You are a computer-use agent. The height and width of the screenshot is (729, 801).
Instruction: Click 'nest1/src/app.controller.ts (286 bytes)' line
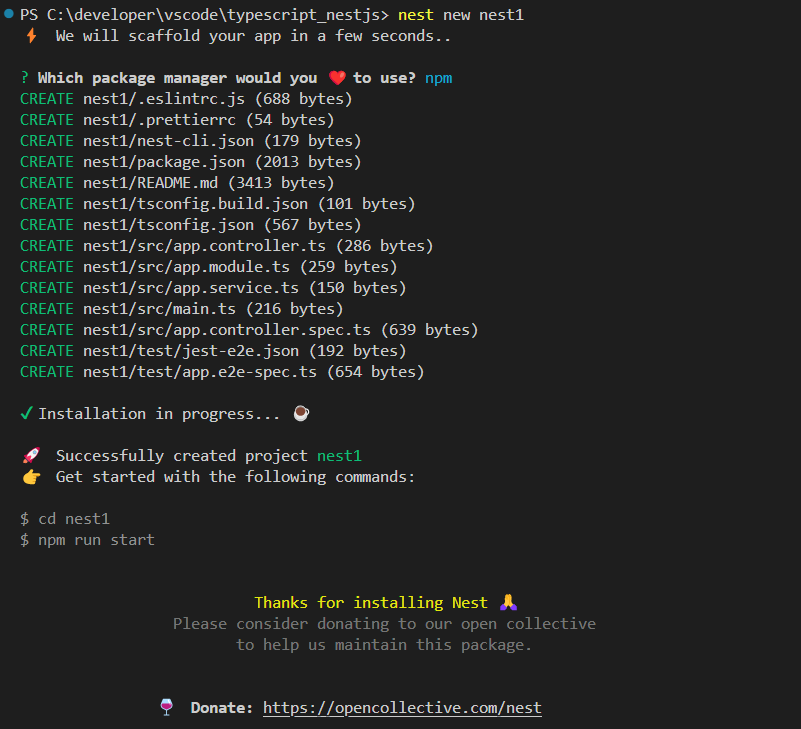[x=258, y=246]
